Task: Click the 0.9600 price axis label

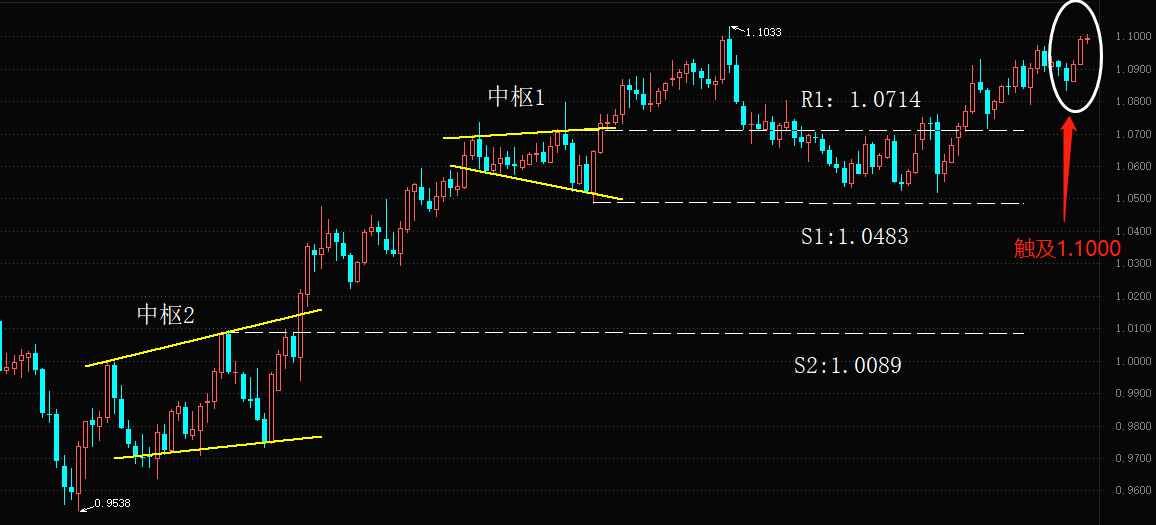Action: pyautogui.click(x=1135, y=491)
